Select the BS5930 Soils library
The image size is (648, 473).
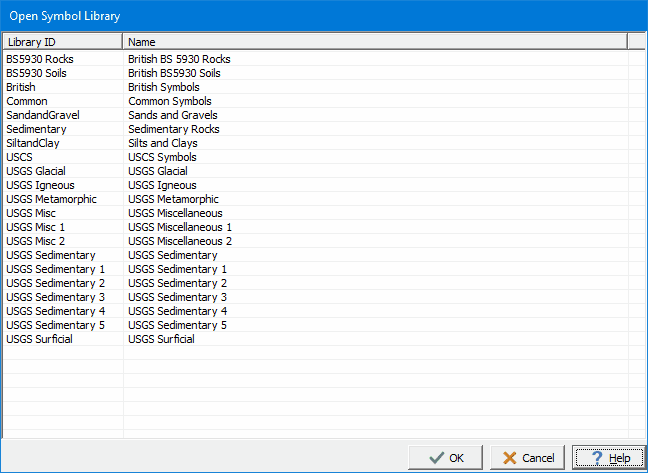[38, 73]
